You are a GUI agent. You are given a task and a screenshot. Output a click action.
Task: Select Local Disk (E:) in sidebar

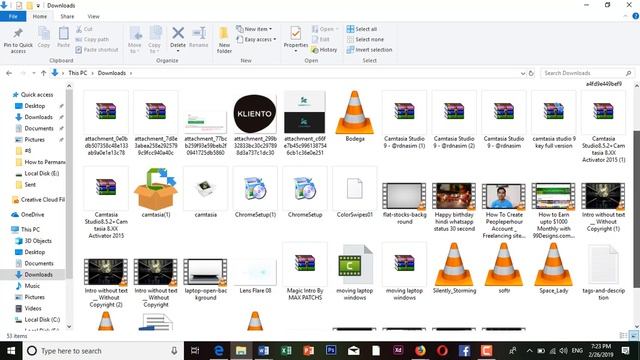[42, 173]
